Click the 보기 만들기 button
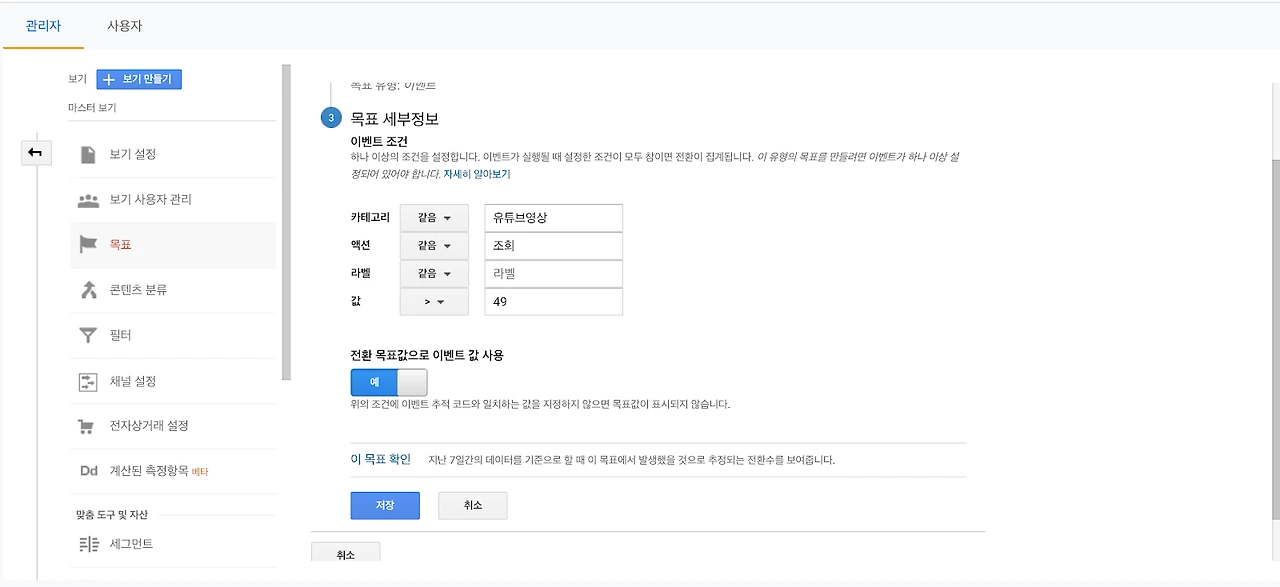The image size is (1280, 587). (x=139, y=79)
